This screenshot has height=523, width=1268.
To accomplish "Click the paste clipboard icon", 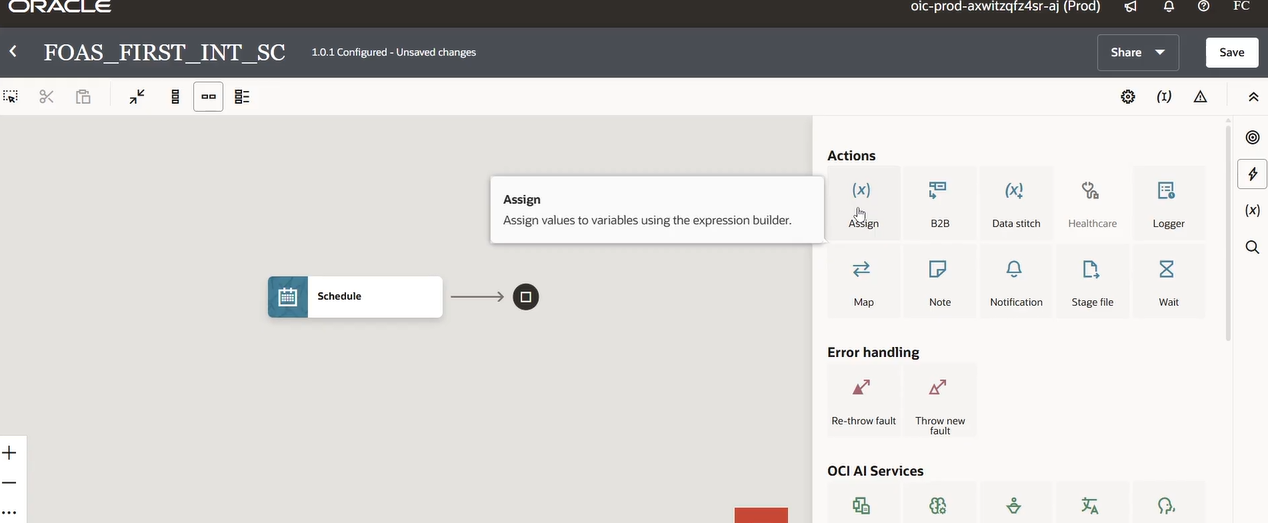I will click(x=83, y=97).
